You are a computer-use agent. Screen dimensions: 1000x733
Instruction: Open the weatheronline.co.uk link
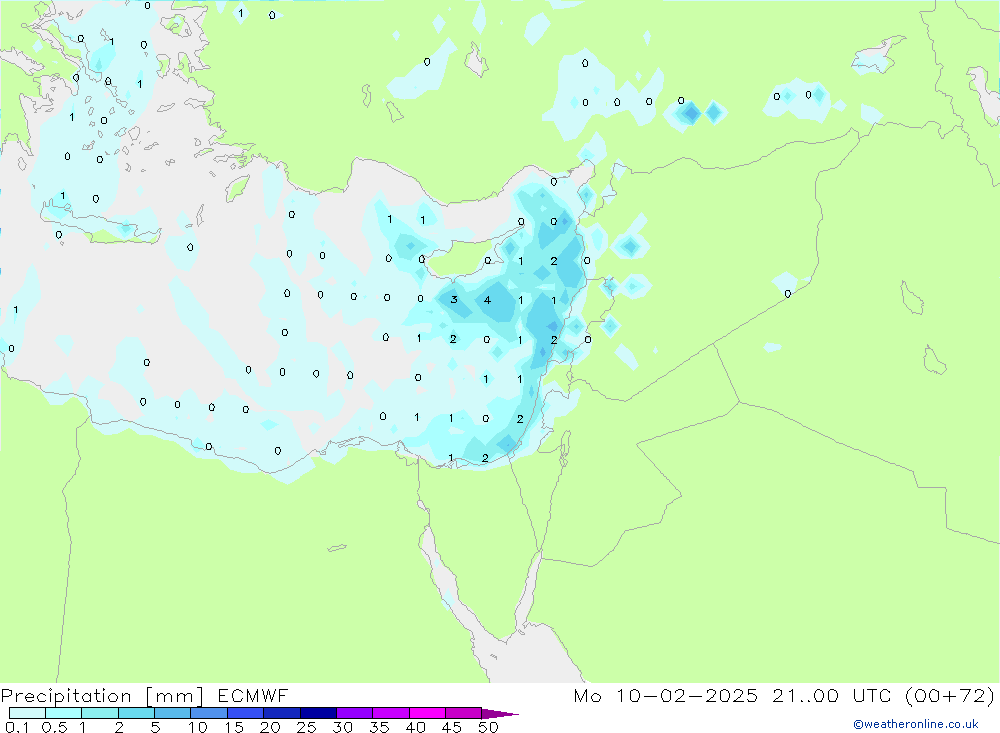pos(916,724)
